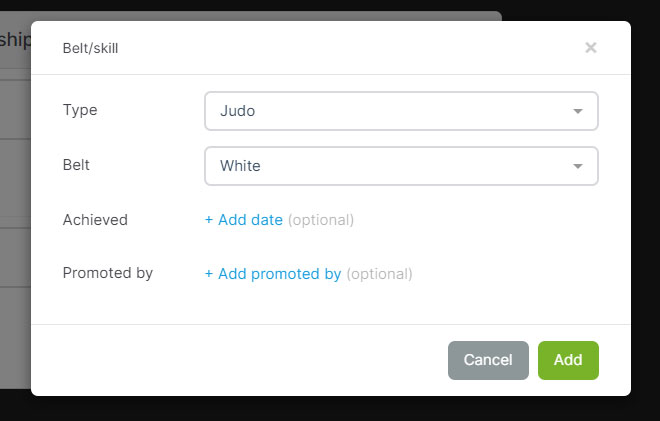Screen dimensions: 660x421
Task: Open the Belt dropdown showing White
Action: point(401,166)
